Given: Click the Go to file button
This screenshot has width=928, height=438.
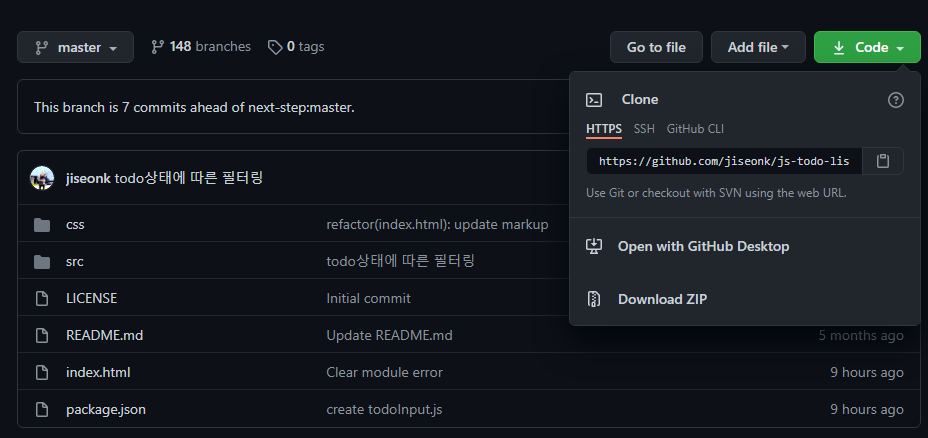Looking at the screenshot, I should tap(656, 47).
